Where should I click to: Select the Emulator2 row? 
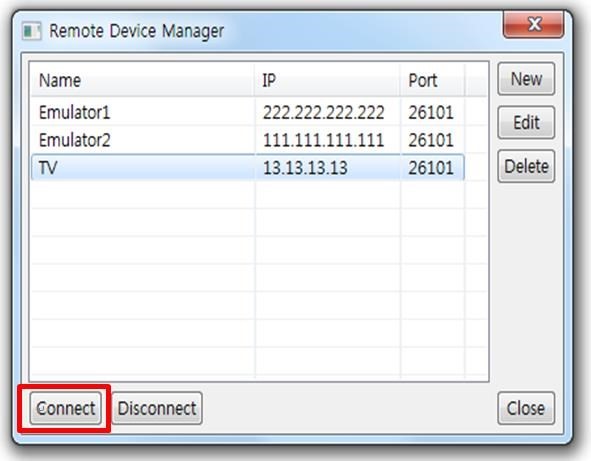[248, 140]
